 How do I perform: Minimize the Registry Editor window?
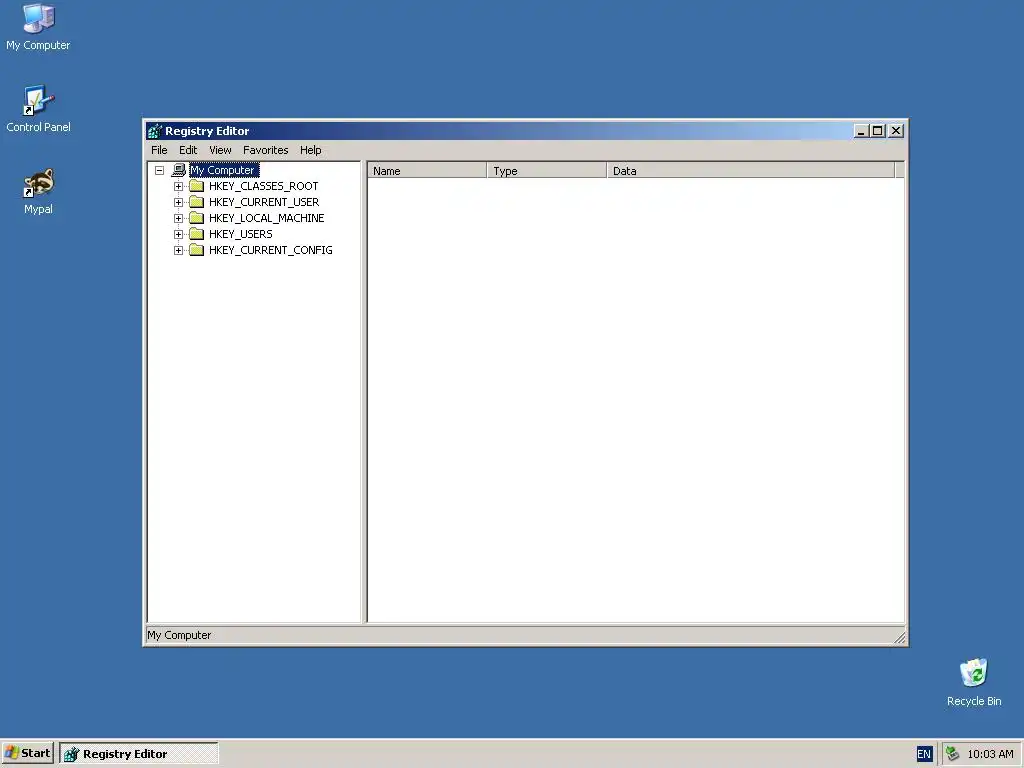tap(861, 131)
